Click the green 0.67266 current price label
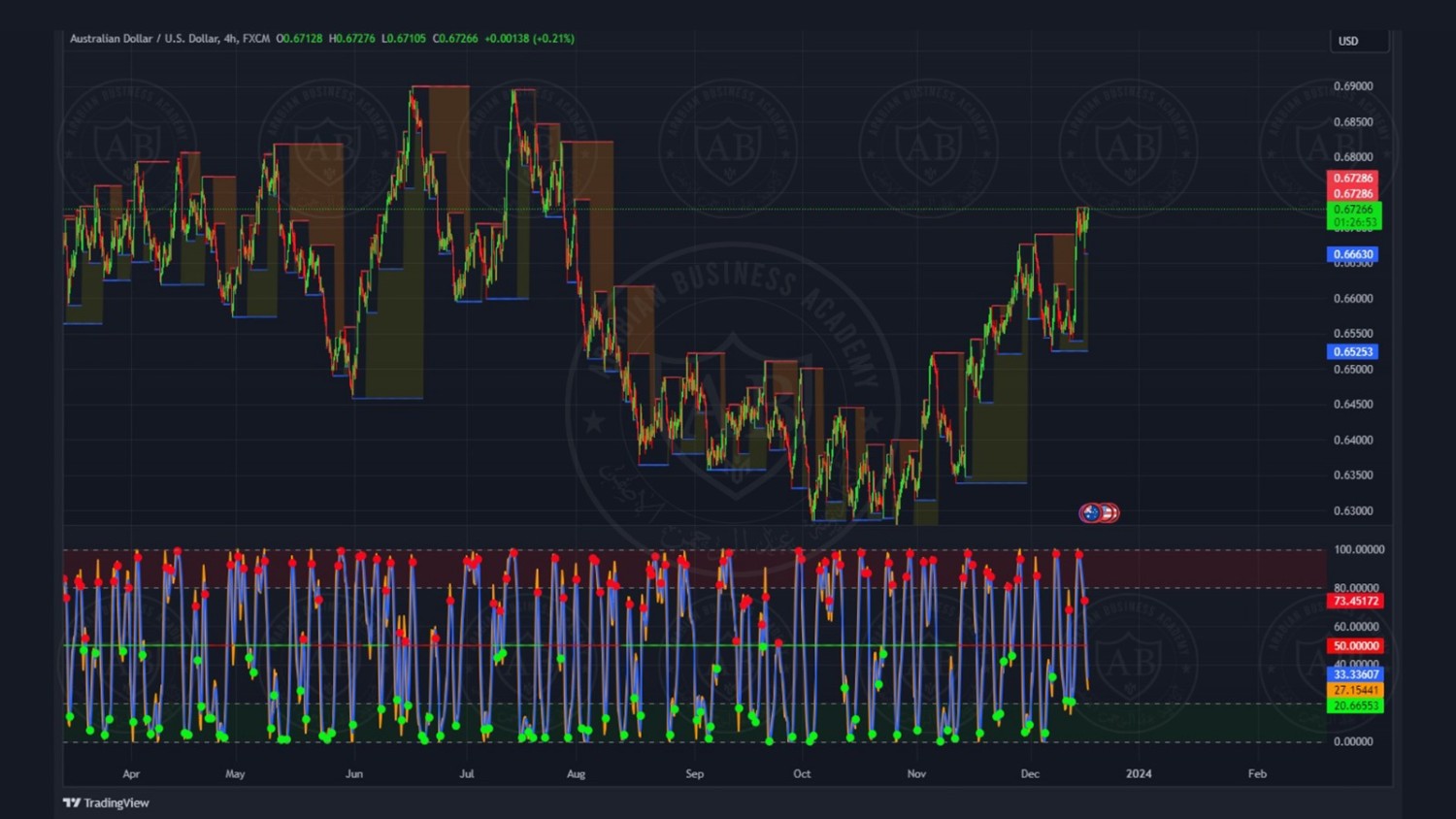Screen dimensions: 1456x819 click(1354, 209)
